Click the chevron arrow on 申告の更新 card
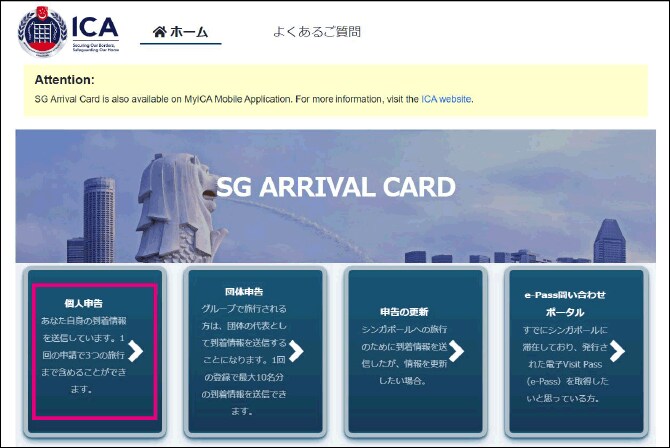The width and height of the screenshot is (670, 448). (456, 351)
